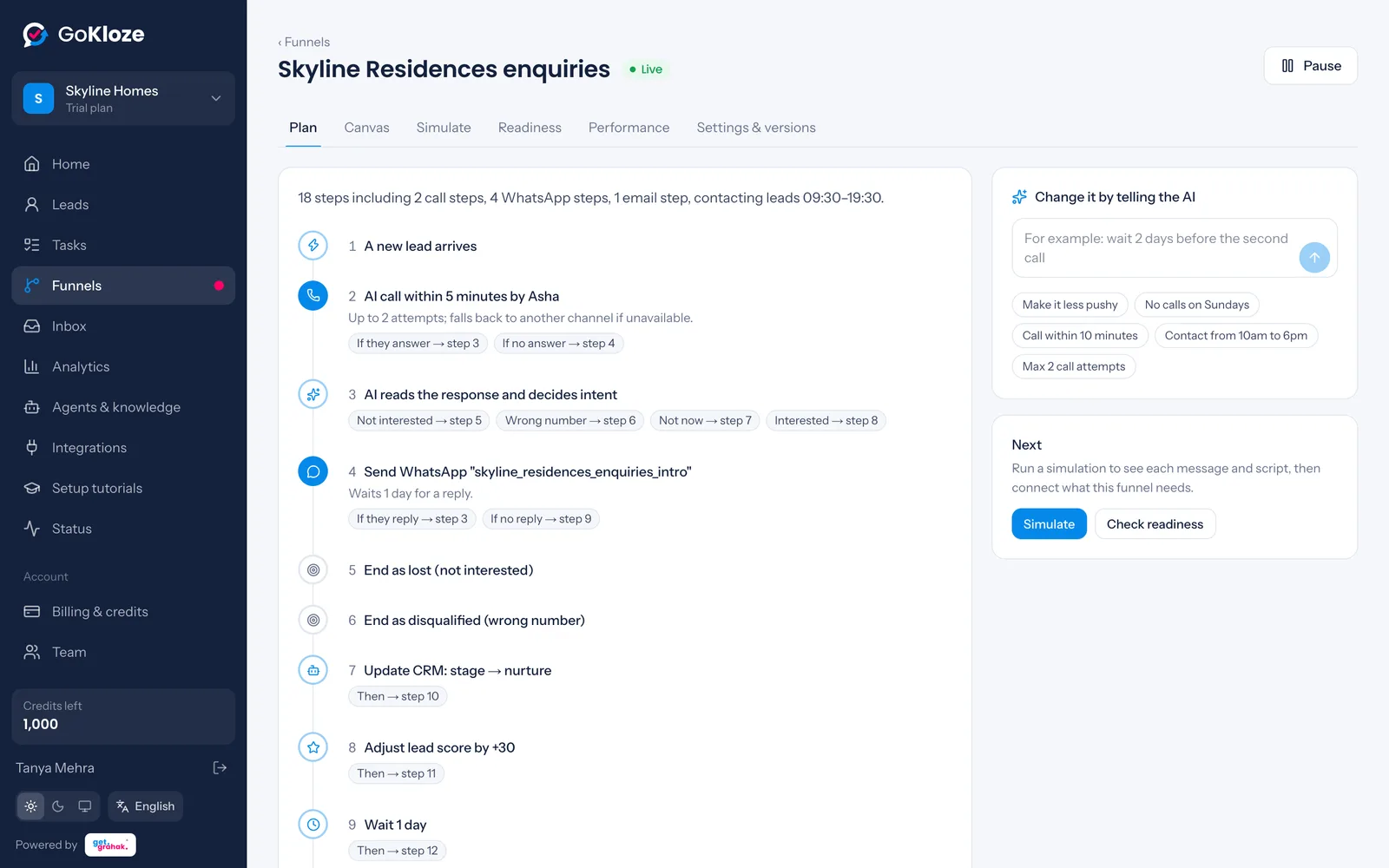Click the logout icon beside Tanya Mehra

[220, 767]
